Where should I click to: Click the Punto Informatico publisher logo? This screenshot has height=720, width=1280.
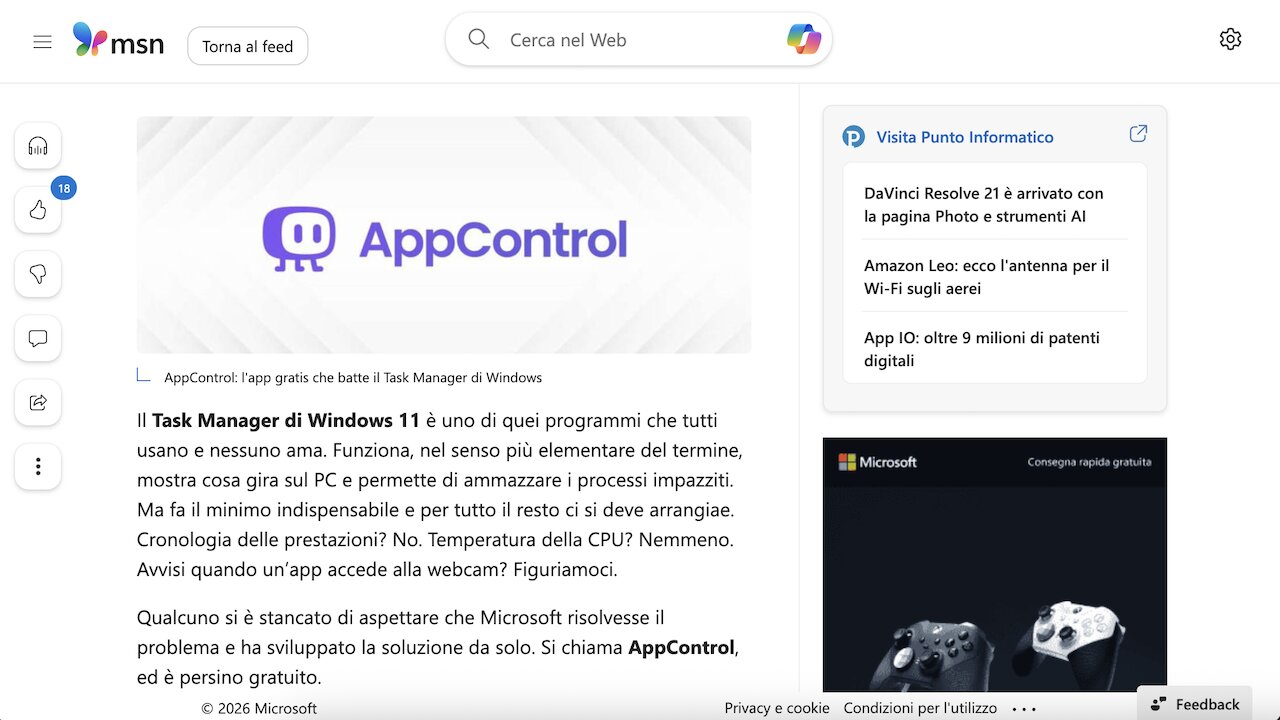click(x=853, y=137)
